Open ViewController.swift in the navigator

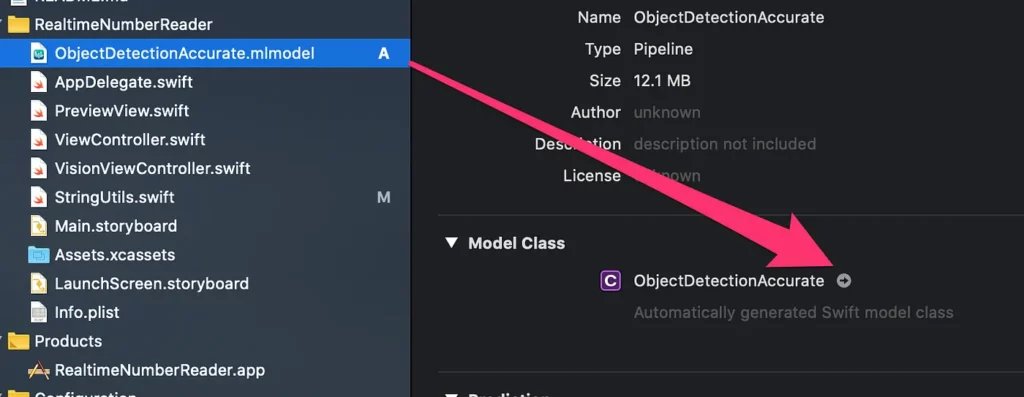tap(130, 140)
